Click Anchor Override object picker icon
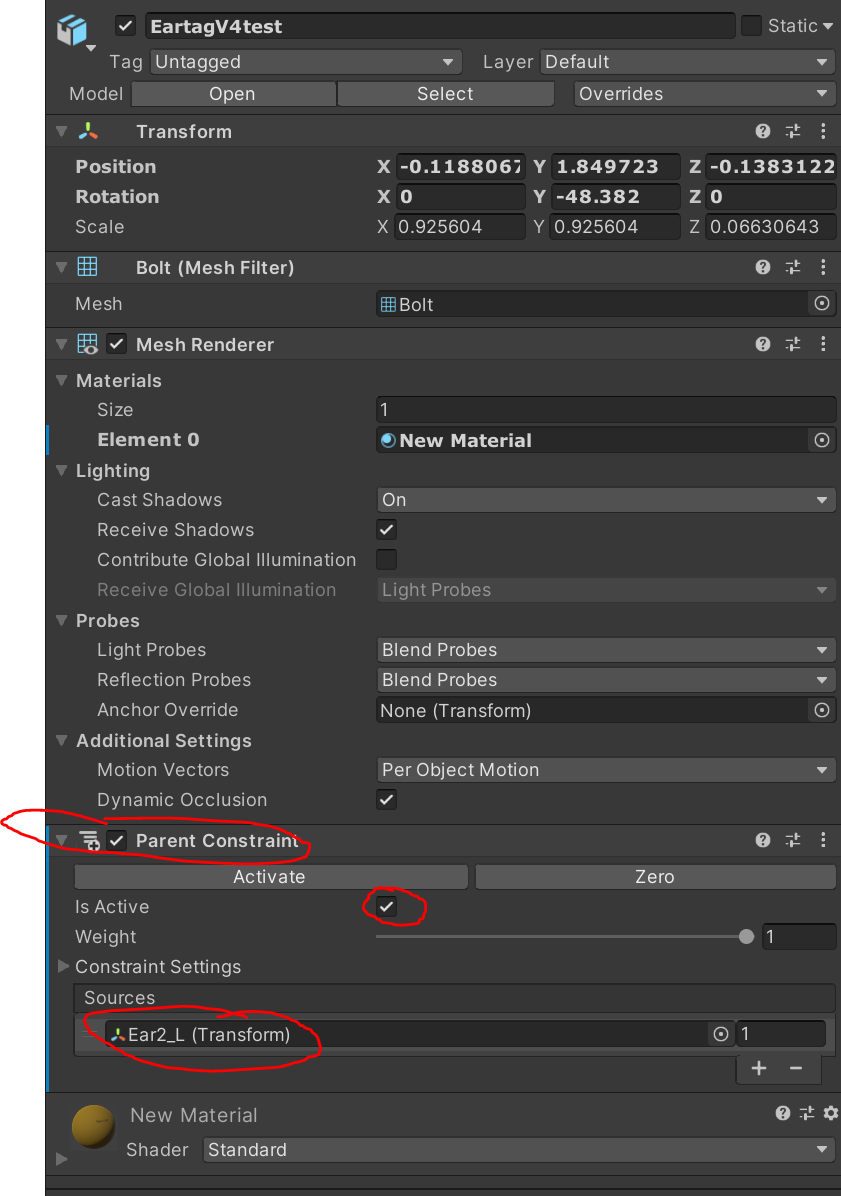 pos(822,710)
